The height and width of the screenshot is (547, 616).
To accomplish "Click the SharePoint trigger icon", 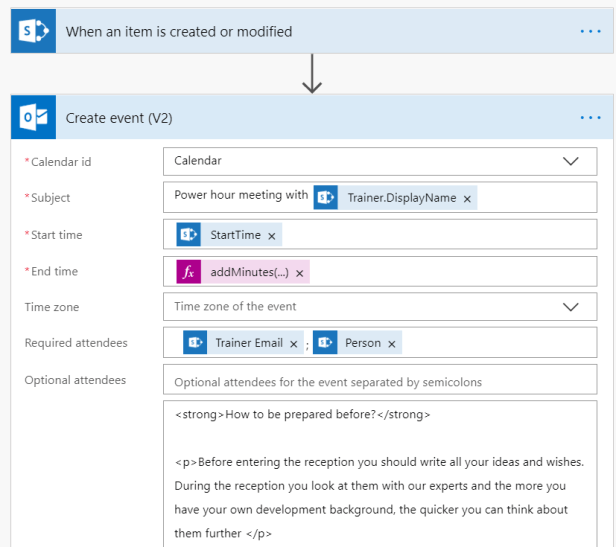I will (x=34, y=31).
